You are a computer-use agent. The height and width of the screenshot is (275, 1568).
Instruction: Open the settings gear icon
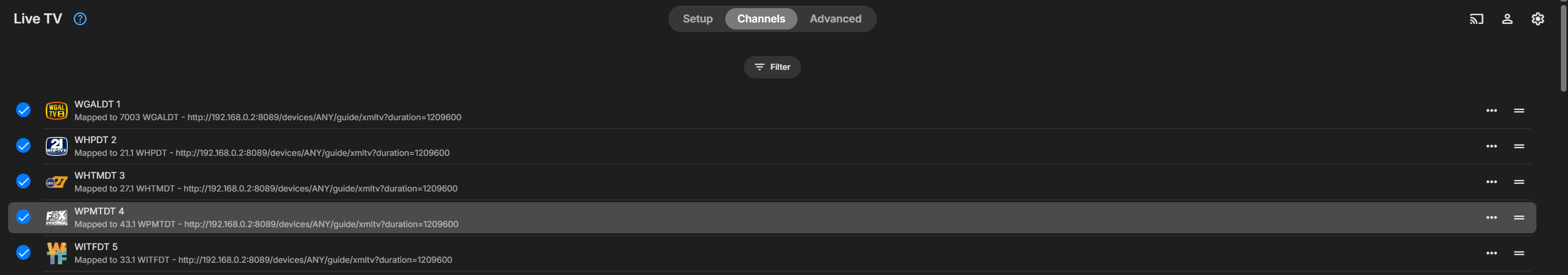(1537, 19)
